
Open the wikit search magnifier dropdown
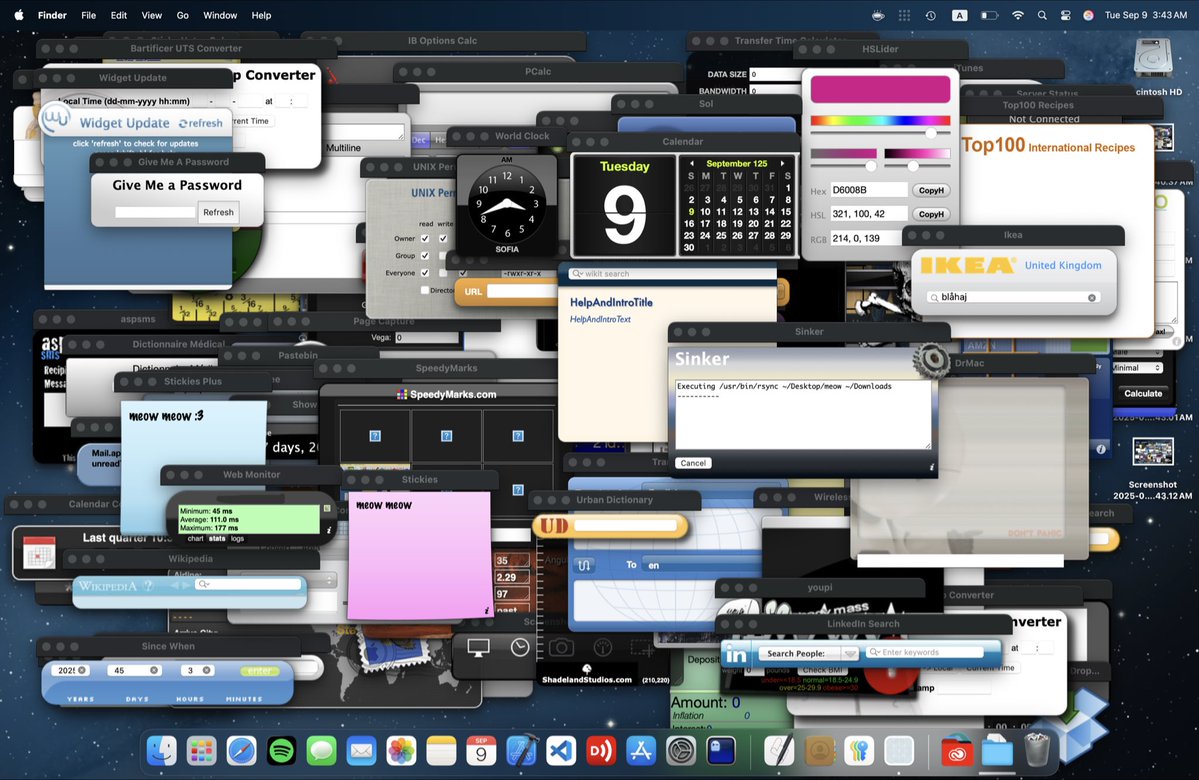coord(578,274)
